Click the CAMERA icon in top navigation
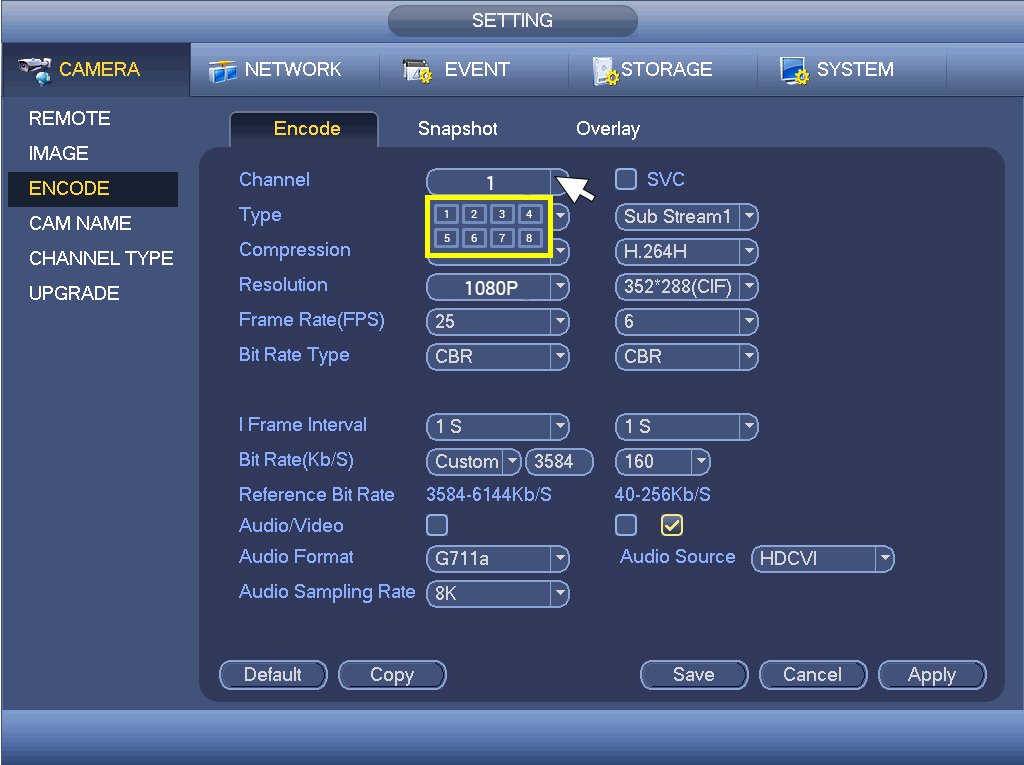The height and width of the screenshot is (765, 1024). pos(35,68)
